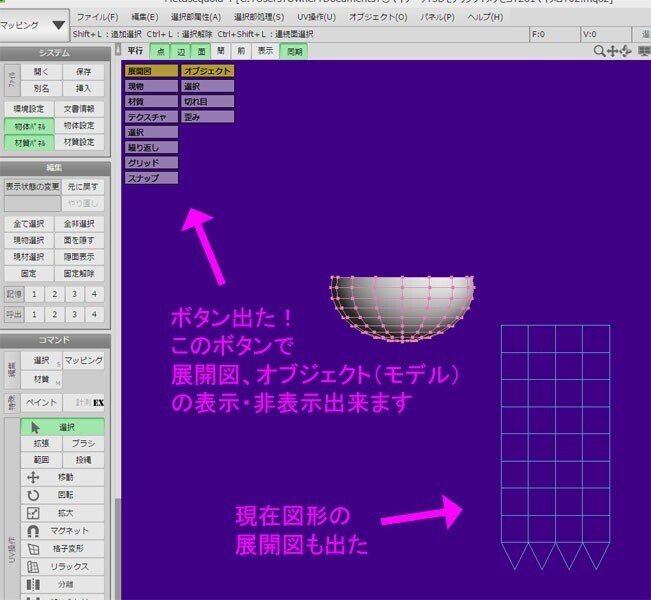Viewport: 651px width, 600px height.
Task: Activate the マグネット magnet tool
Action: (62, 531)
